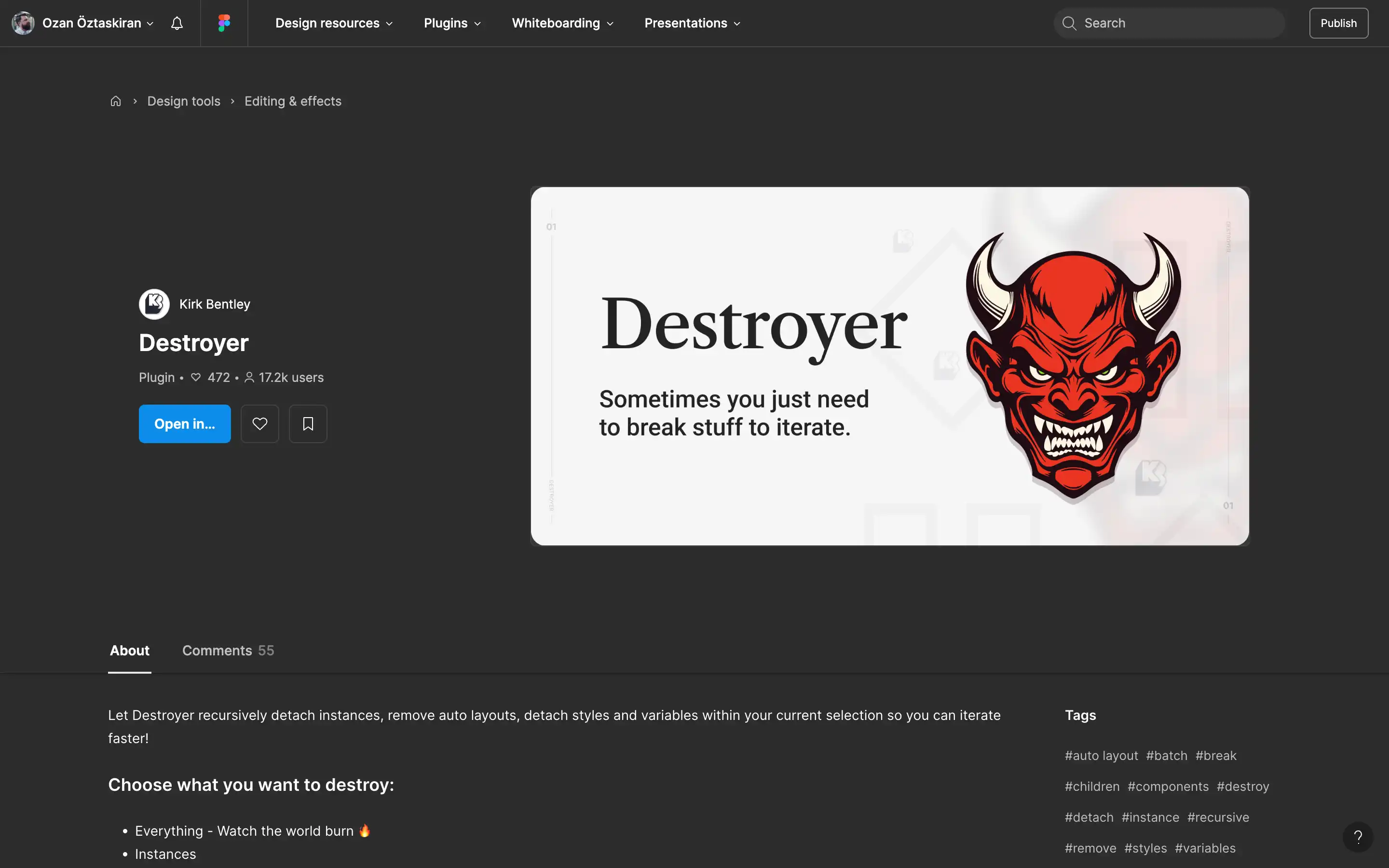Expand the Plugins menu
This screenshot has height=868, width=1389.
[452, 23]
